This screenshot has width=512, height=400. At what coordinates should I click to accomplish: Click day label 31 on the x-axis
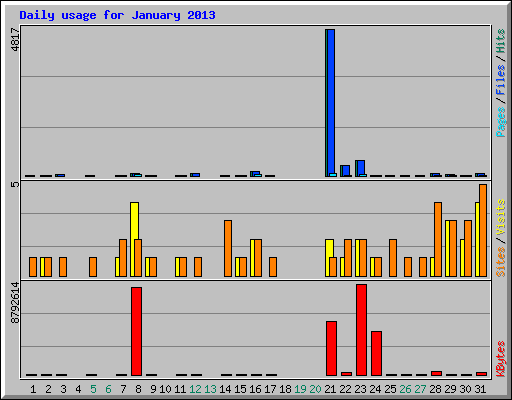point(480,389)
